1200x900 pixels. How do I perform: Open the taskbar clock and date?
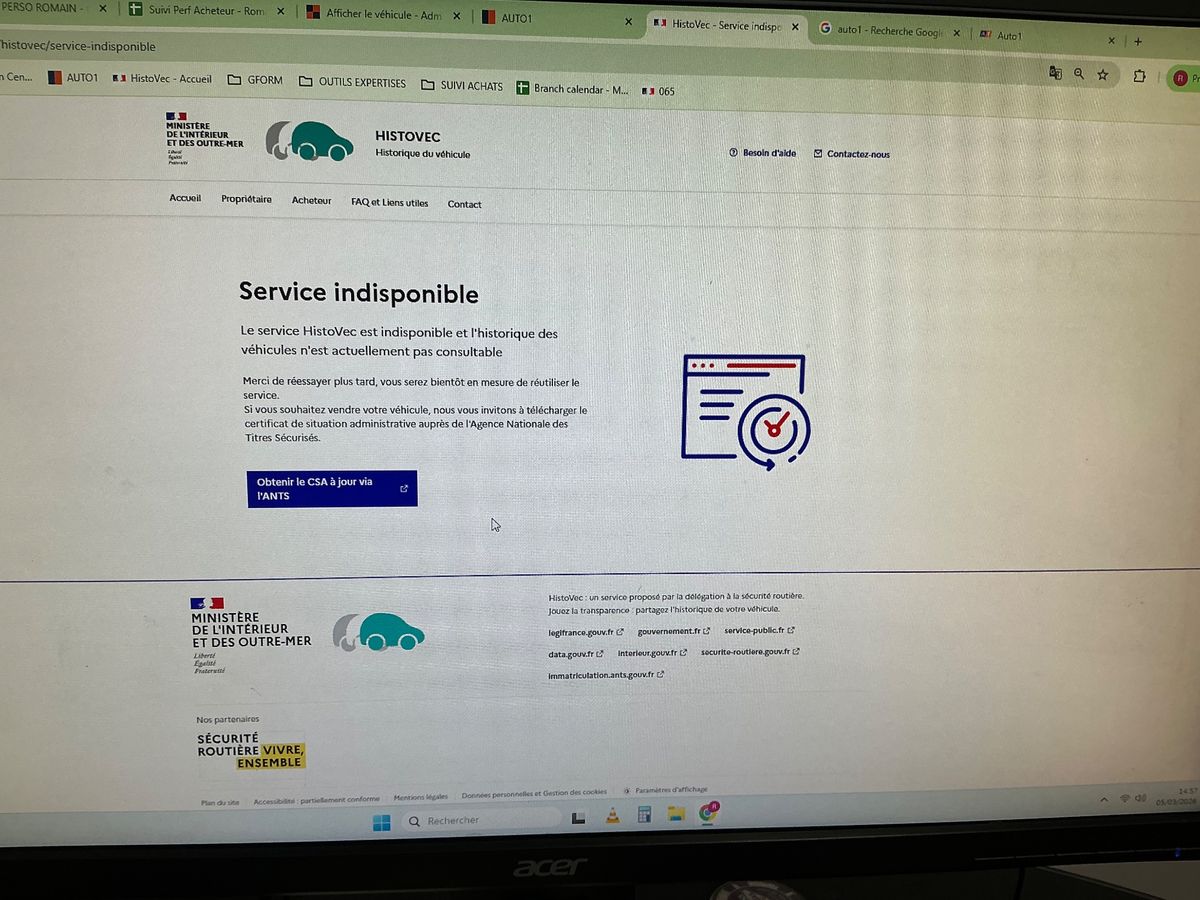[1176, 796]
